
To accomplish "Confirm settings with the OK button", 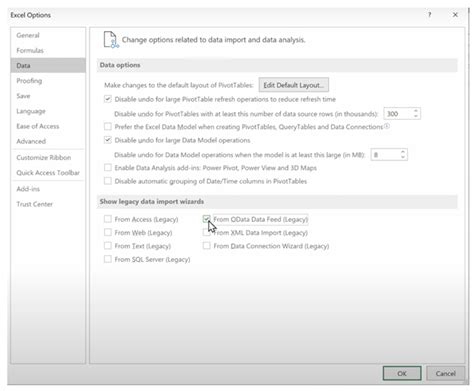I will point(402,373).
